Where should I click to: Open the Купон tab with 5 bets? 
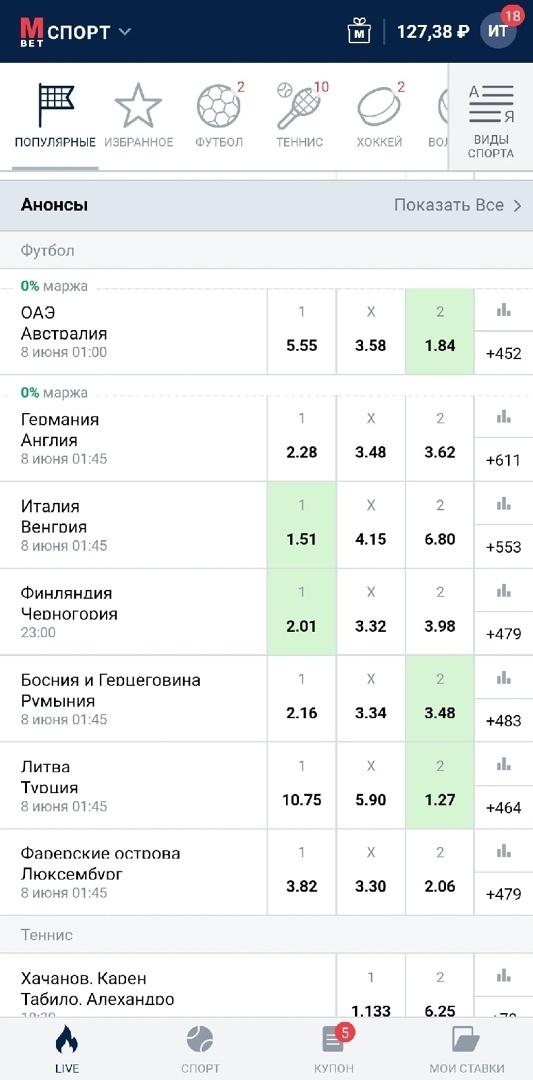tap(334, 1048)
